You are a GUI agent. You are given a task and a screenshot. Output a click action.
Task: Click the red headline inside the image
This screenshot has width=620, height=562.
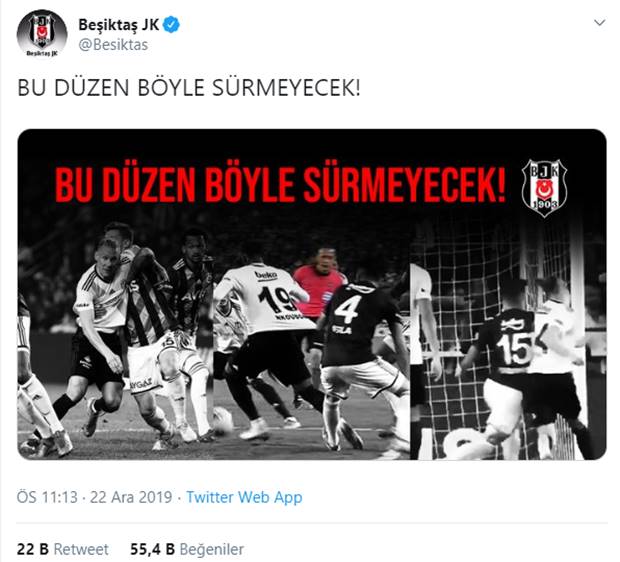click(280, 185)
